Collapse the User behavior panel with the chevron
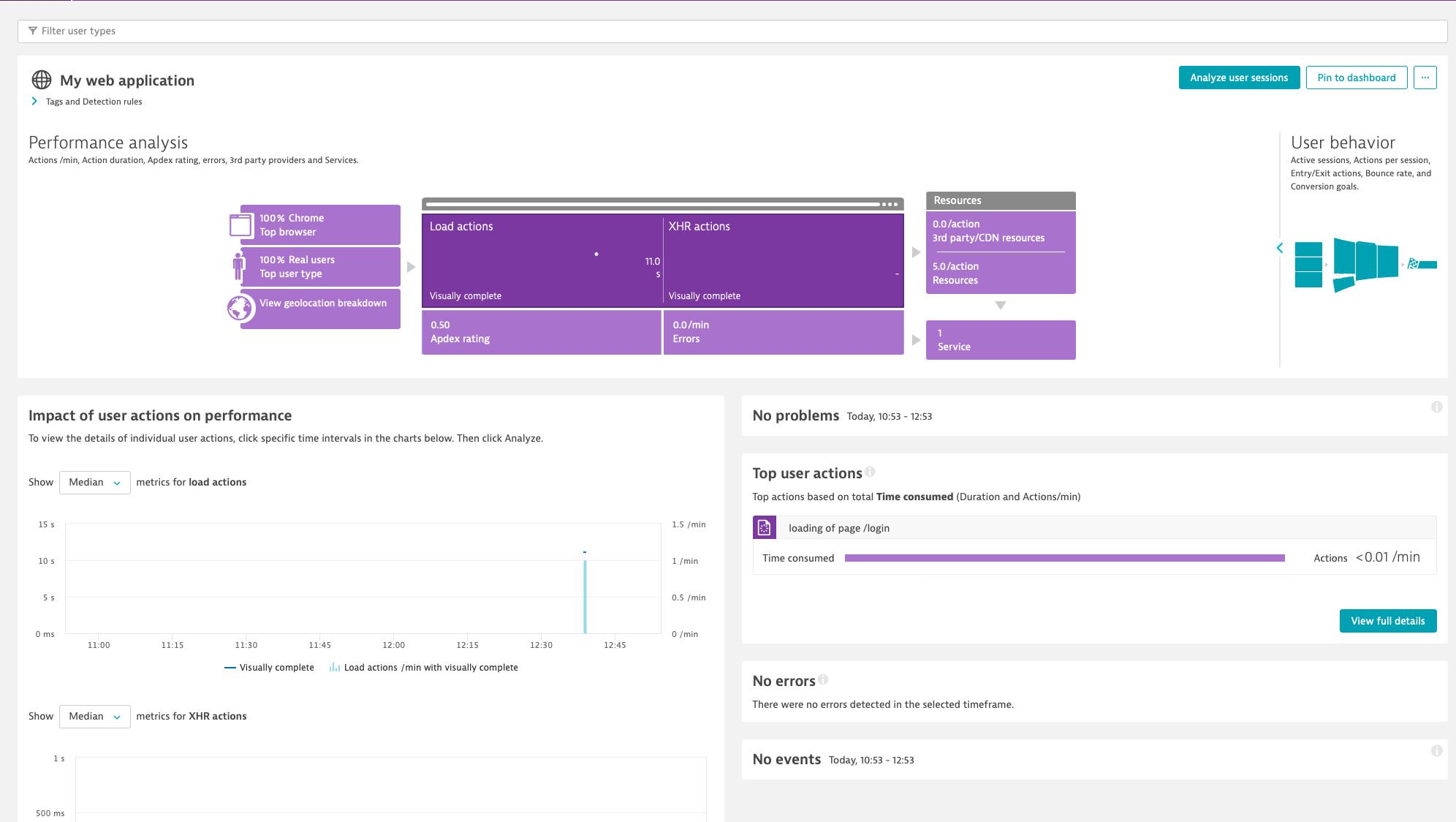 (x=1280, y=248)
